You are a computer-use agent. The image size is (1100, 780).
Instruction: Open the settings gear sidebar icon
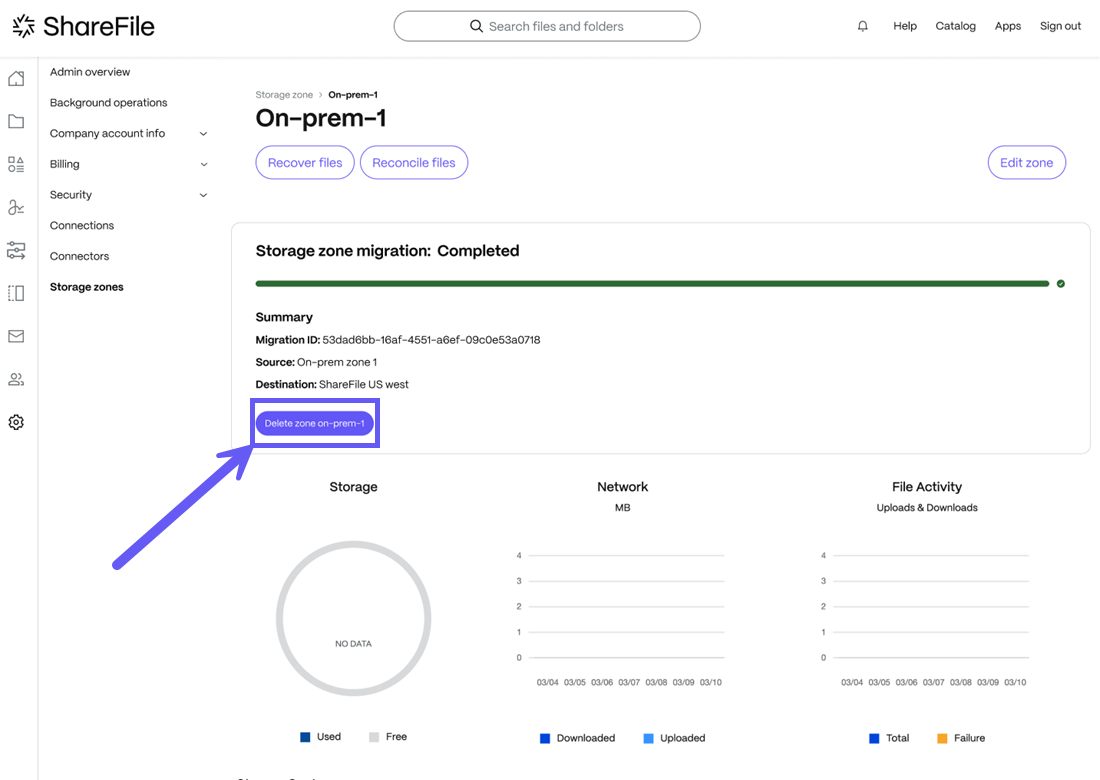pyautogui.click(x=16, y=422)
